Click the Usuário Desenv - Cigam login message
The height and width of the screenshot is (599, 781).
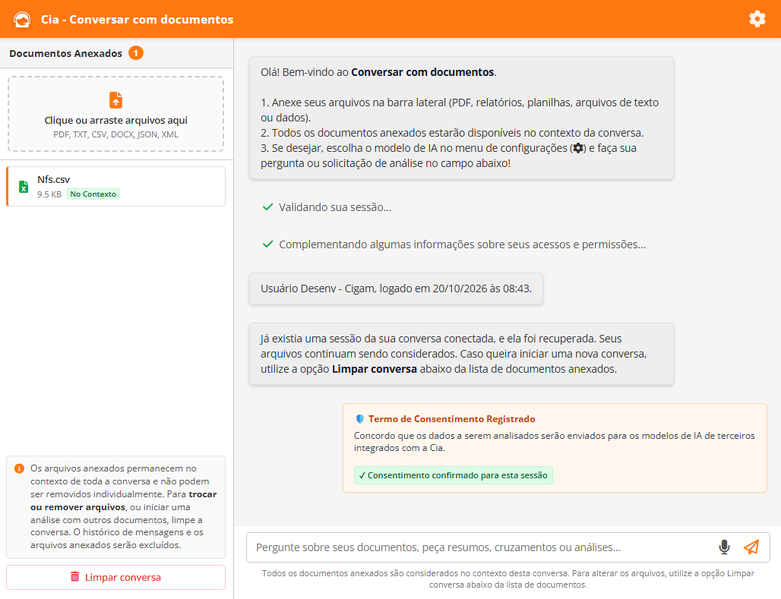396,288
